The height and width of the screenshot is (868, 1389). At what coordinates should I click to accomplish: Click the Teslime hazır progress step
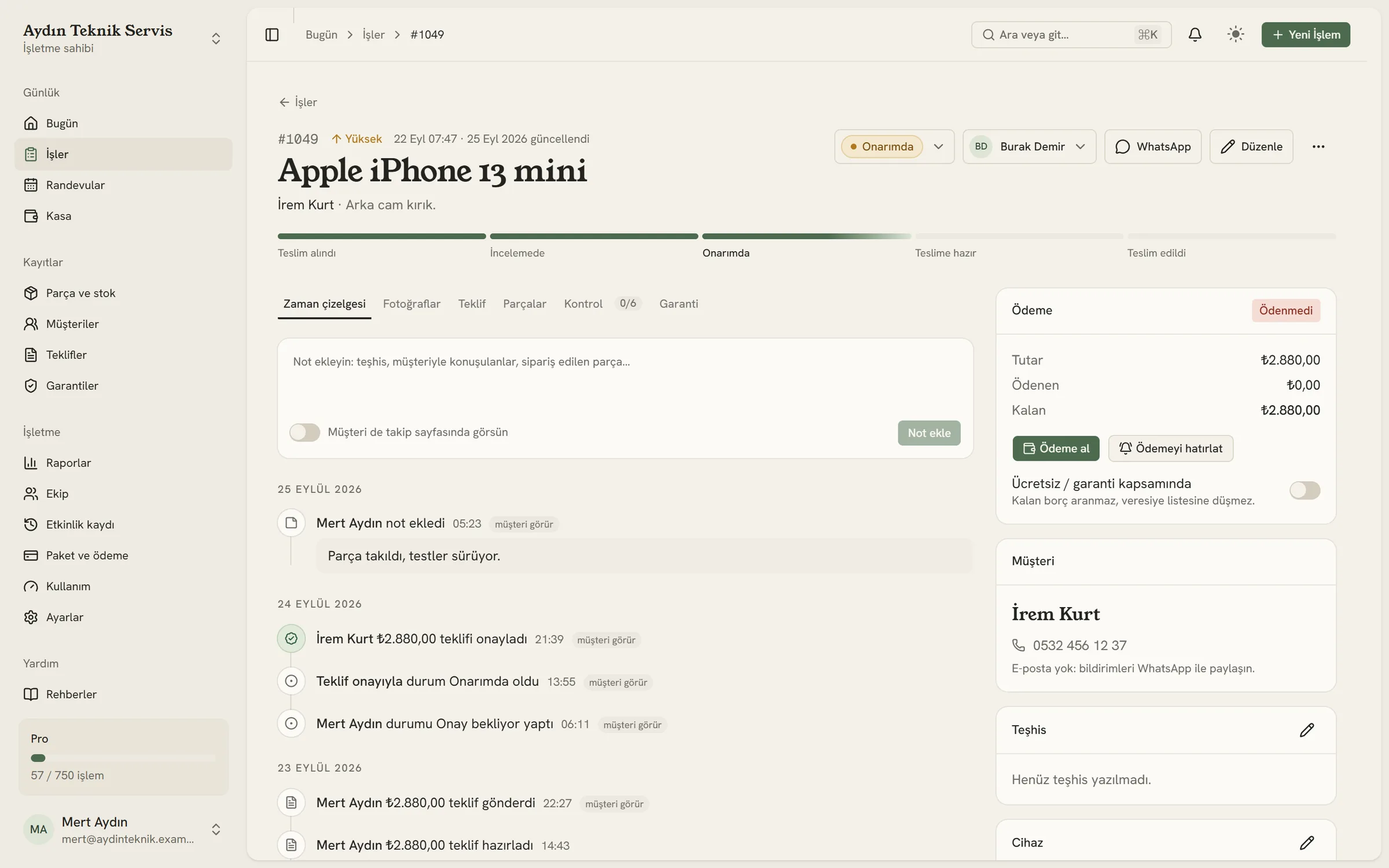tap(1019, 246)
